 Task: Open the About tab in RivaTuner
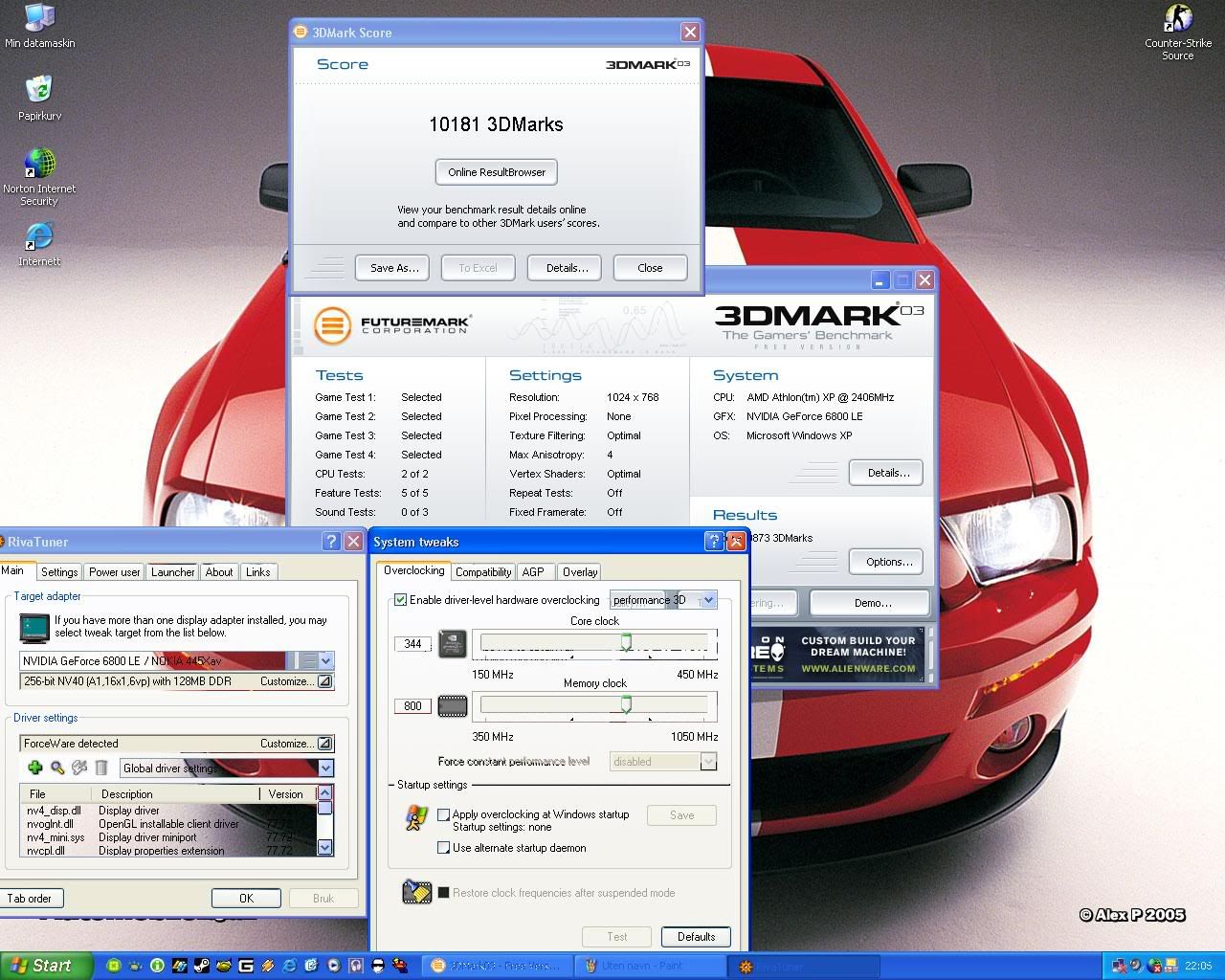[x=219, y=572]
